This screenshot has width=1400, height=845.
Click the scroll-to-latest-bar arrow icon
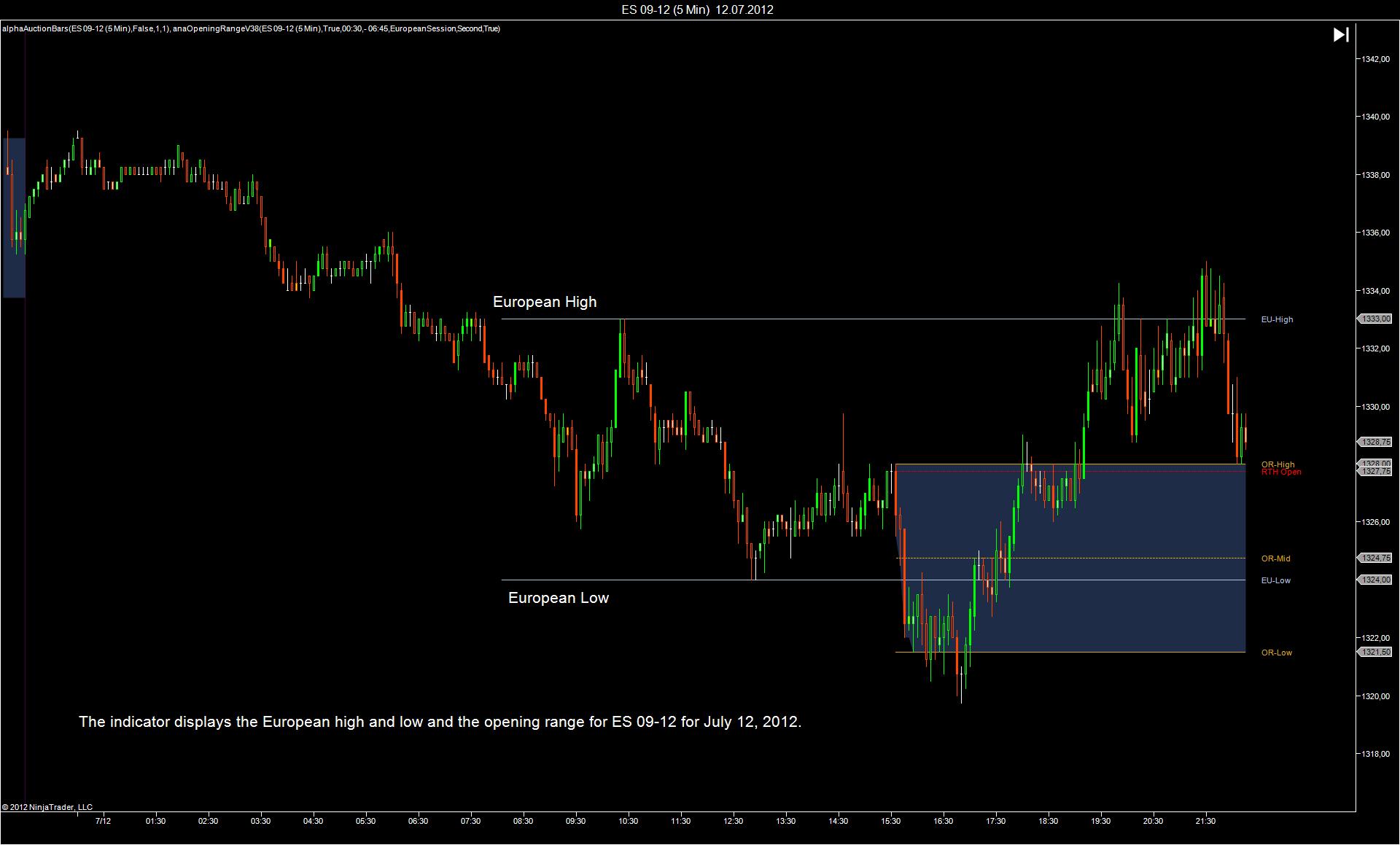point(1340,35)
